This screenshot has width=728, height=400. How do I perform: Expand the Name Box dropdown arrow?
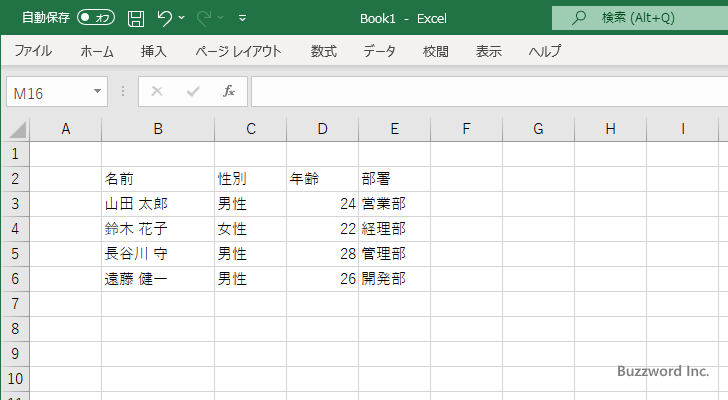click(97, 91)
